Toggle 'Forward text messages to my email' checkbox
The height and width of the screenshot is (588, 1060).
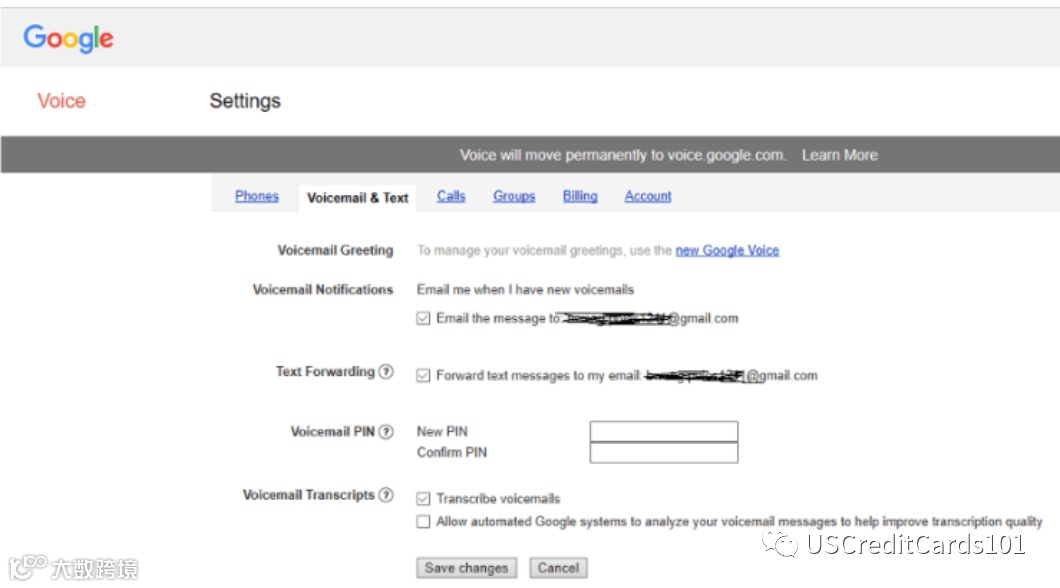point(423,376)
